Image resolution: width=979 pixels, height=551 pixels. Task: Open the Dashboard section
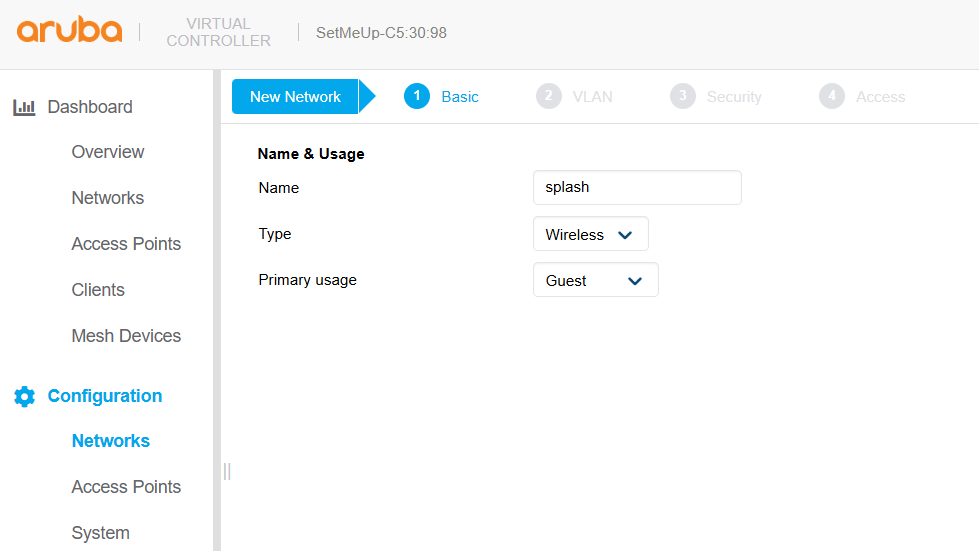(90, 107)
